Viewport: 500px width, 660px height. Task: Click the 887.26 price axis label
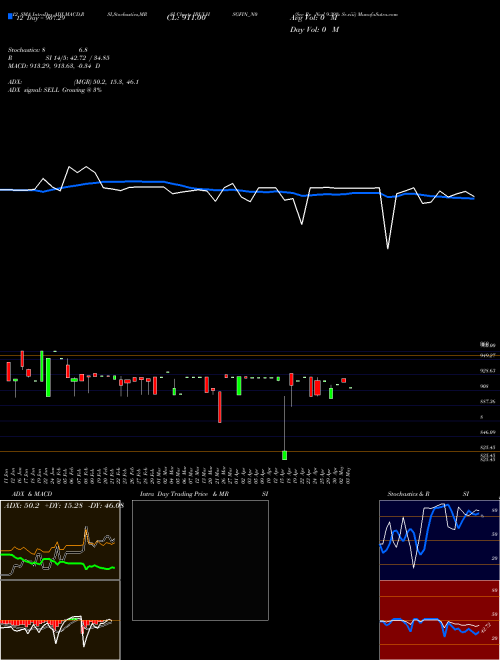pyautogui.click(x=488, y=402)
